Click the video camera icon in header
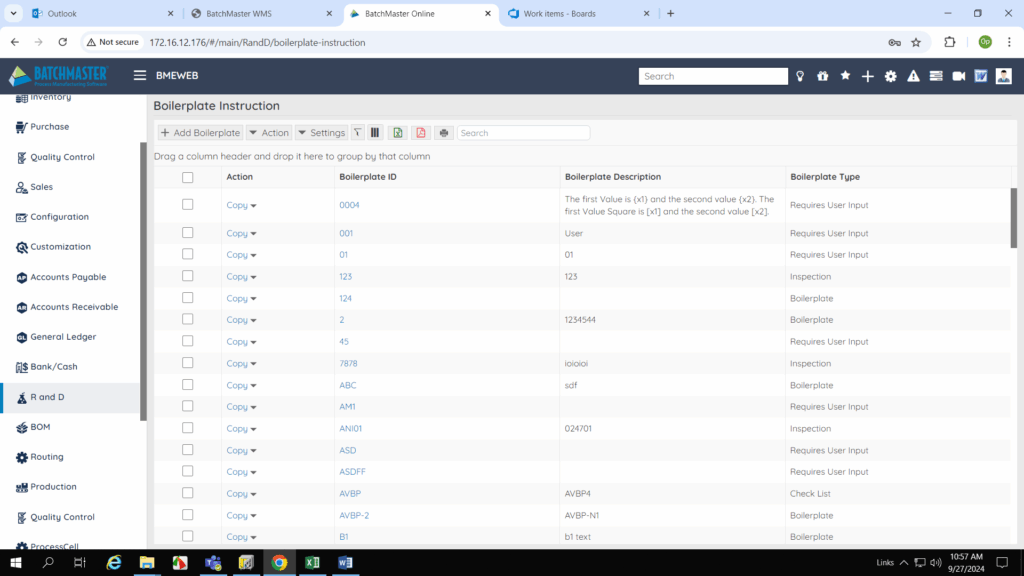This screenshot has height=576, width=1024. tap(958, 76)
